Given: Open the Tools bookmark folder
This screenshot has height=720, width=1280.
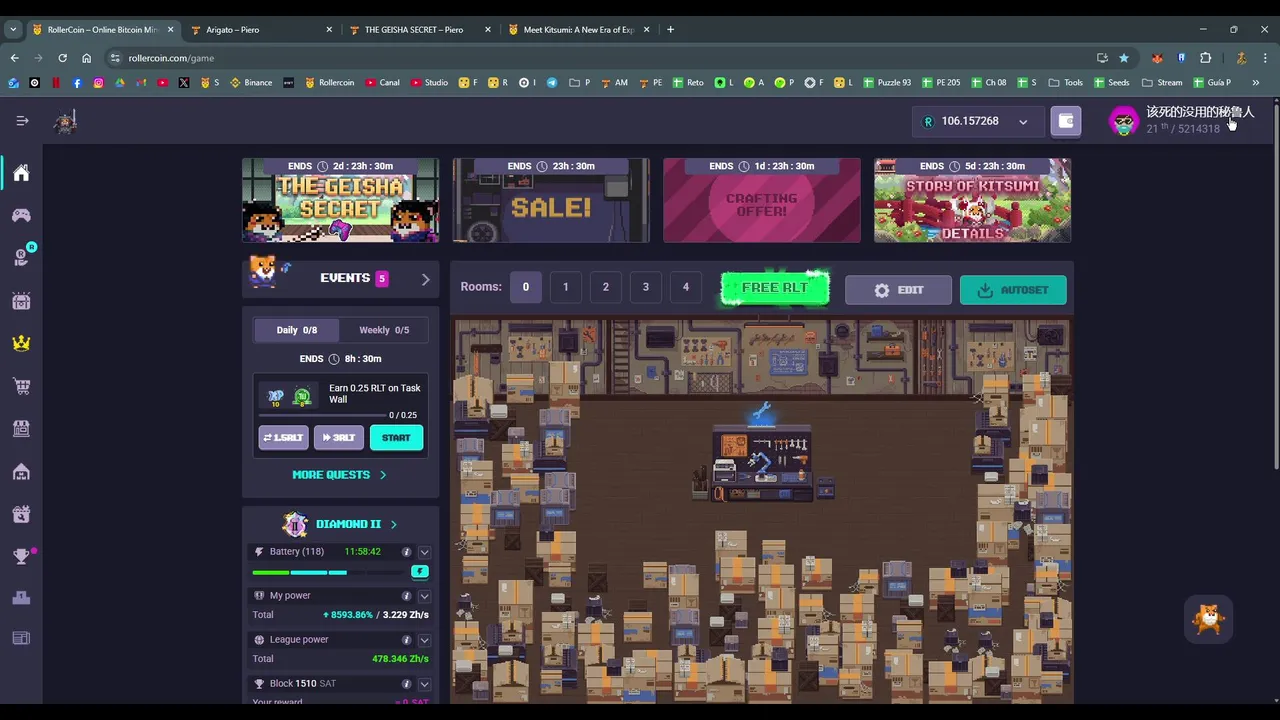Looking at the screenshot, I should coord(1065,83).
